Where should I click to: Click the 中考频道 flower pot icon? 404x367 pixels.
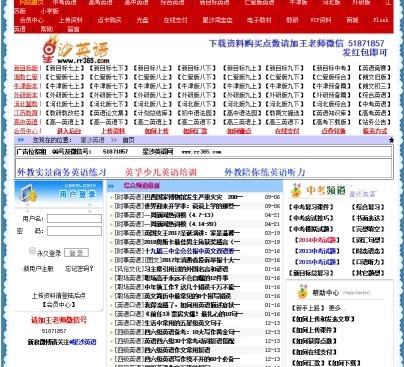[296, 190]
